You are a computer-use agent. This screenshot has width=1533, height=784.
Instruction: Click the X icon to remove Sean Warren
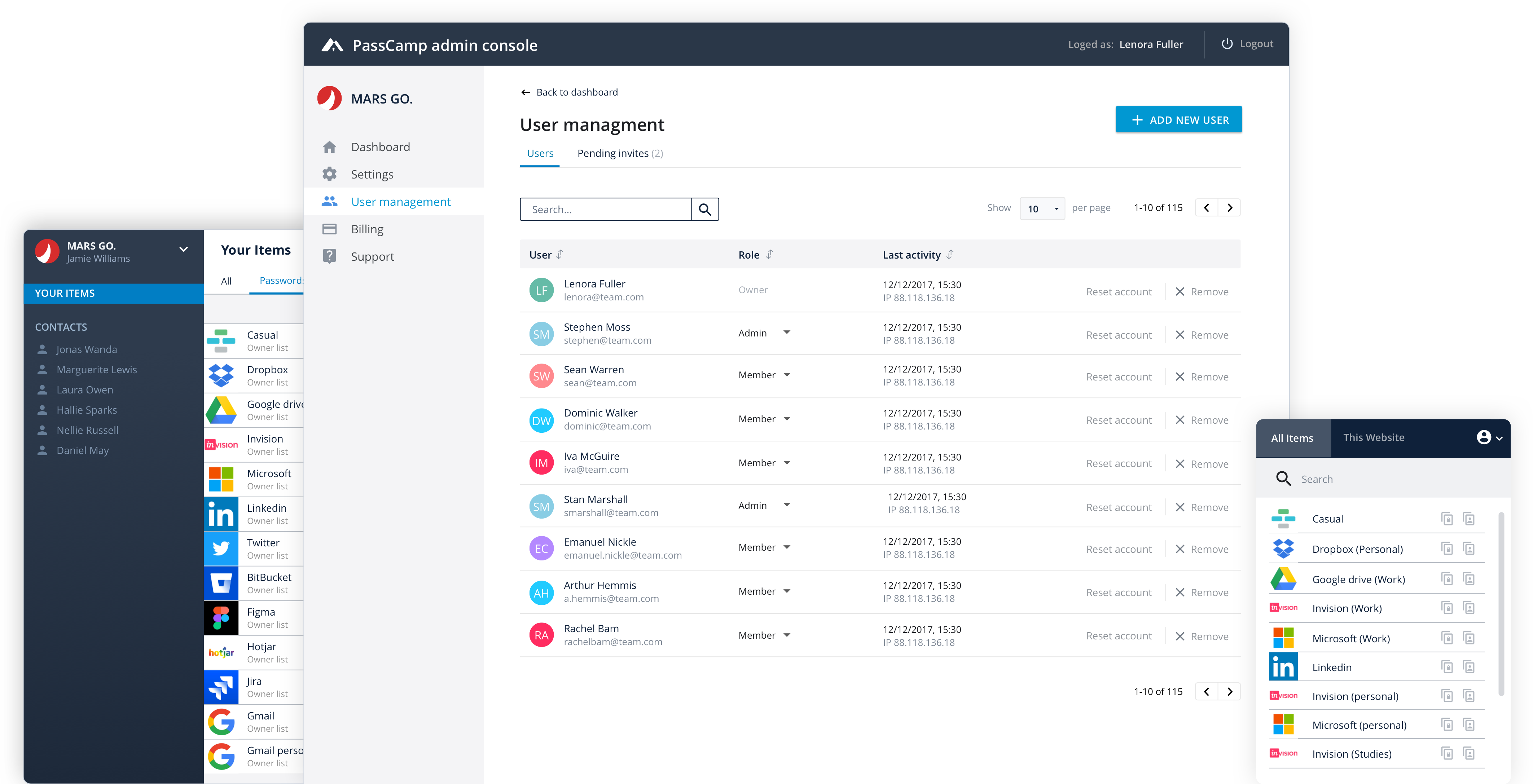pos(1180,376)
